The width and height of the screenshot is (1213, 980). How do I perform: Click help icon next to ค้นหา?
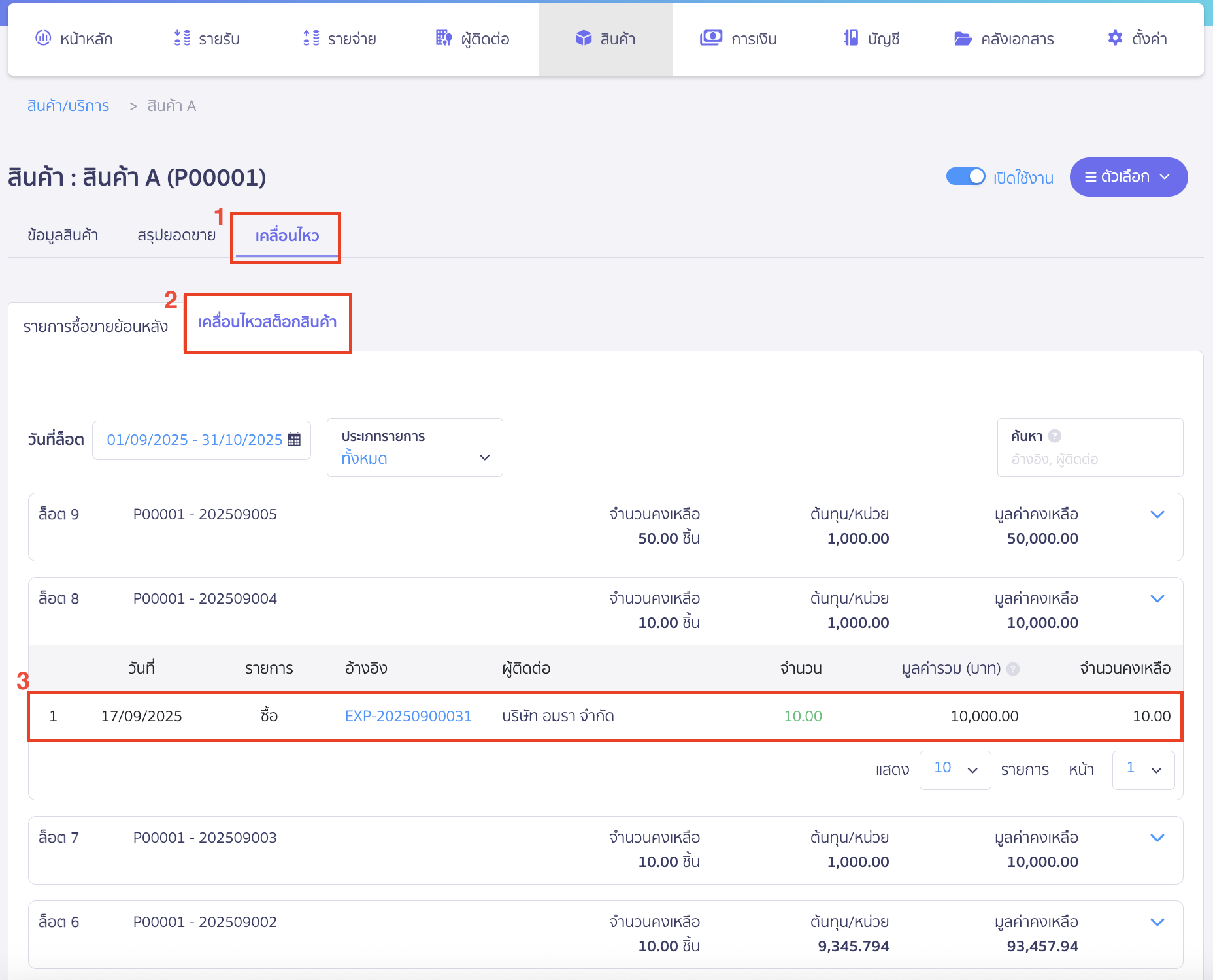pyautogui.click(x=1054, y=436)
